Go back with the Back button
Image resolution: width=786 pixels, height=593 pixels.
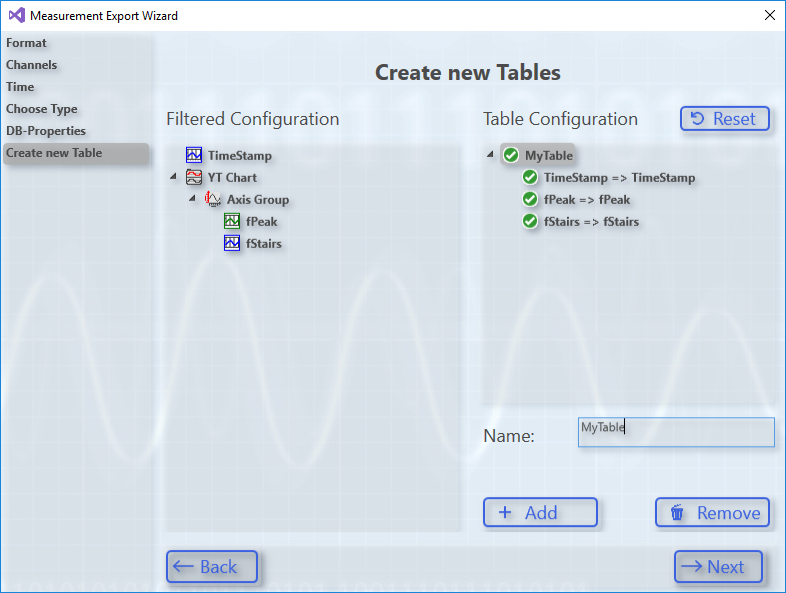click(x=212, y=566)
